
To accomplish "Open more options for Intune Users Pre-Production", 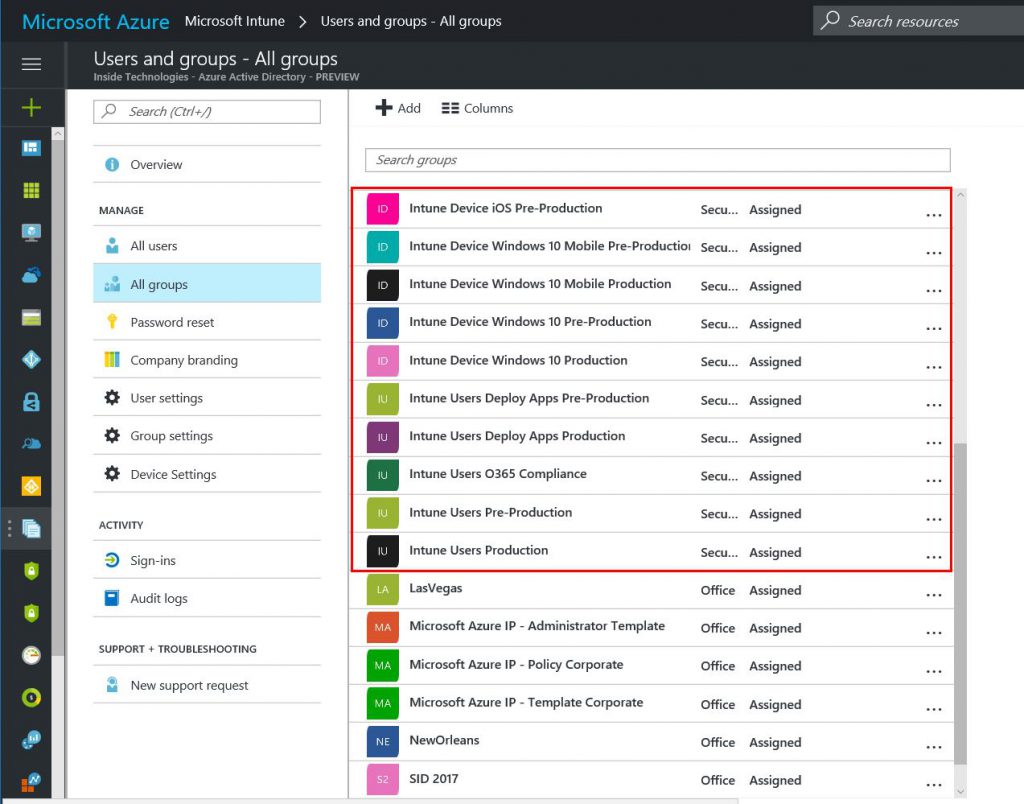I will (934, 519).
